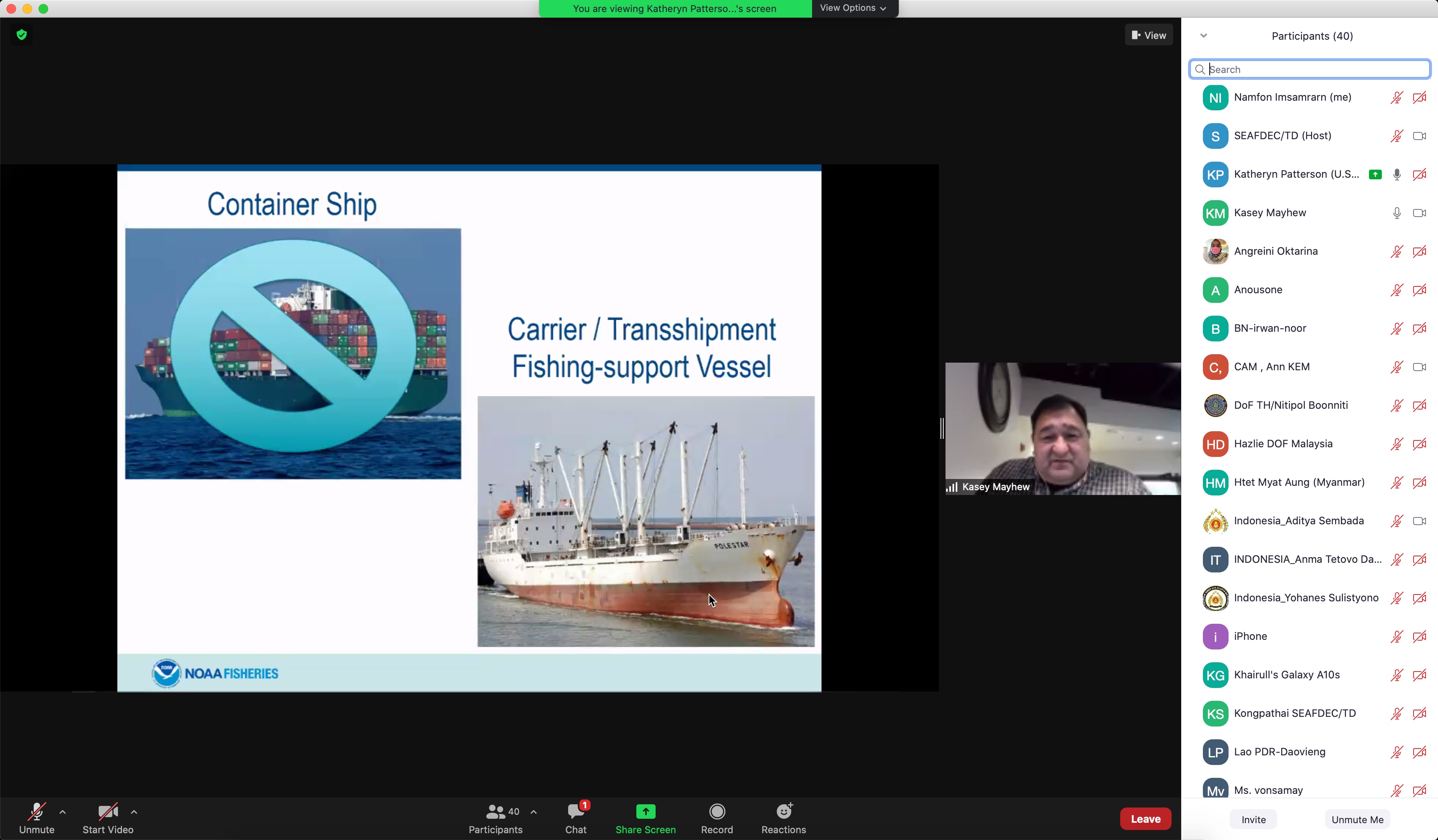The width and height of the screenshot is (1438, 840).
Task: Toggle Unmute microphone in bottom toolbar
Action: pyautogui.click(x=37, y=812)
